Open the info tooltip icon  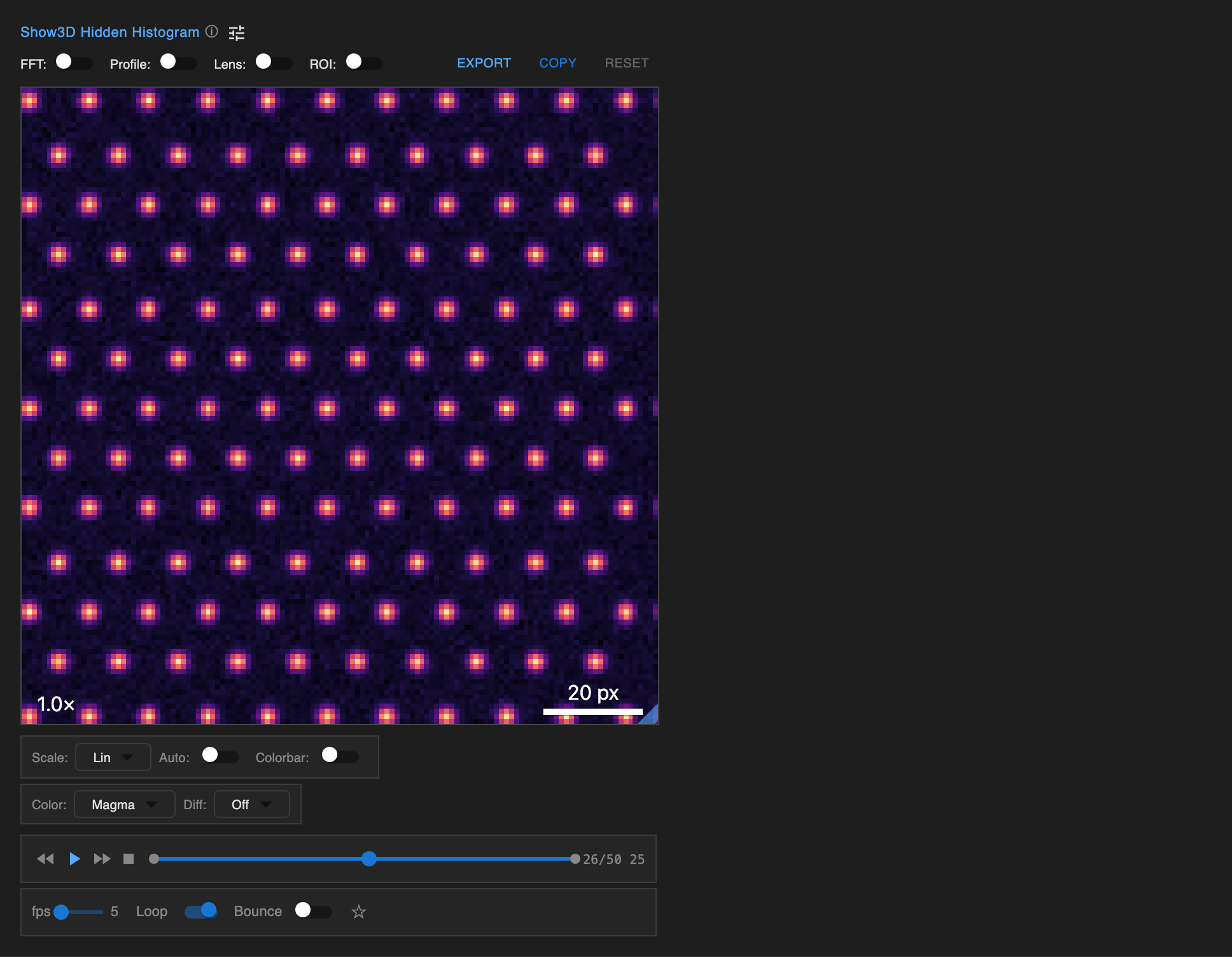pyautogui.click(x=212, y=32)
